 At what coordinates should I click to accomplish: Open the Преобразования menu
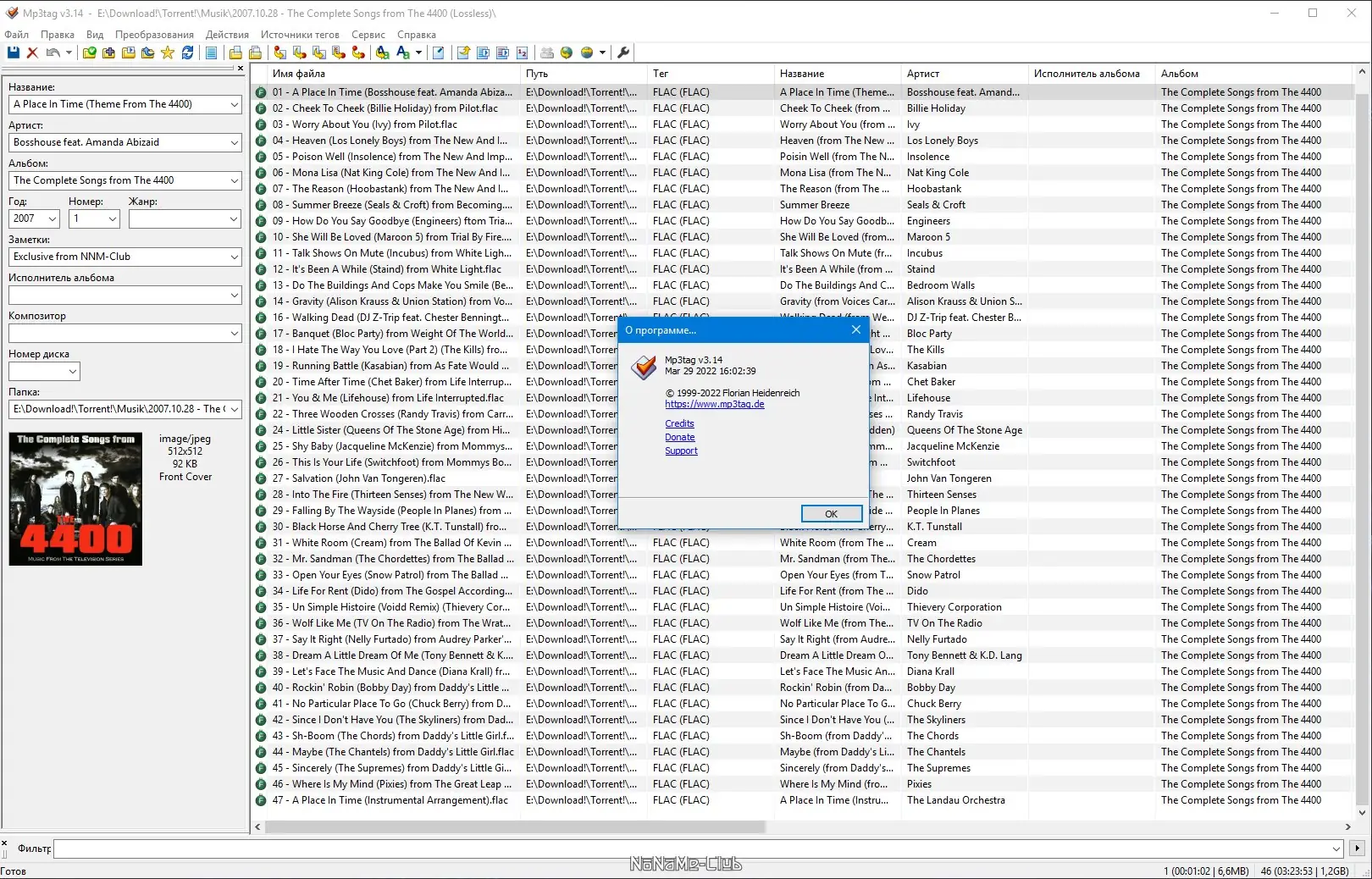click(154, 35)
